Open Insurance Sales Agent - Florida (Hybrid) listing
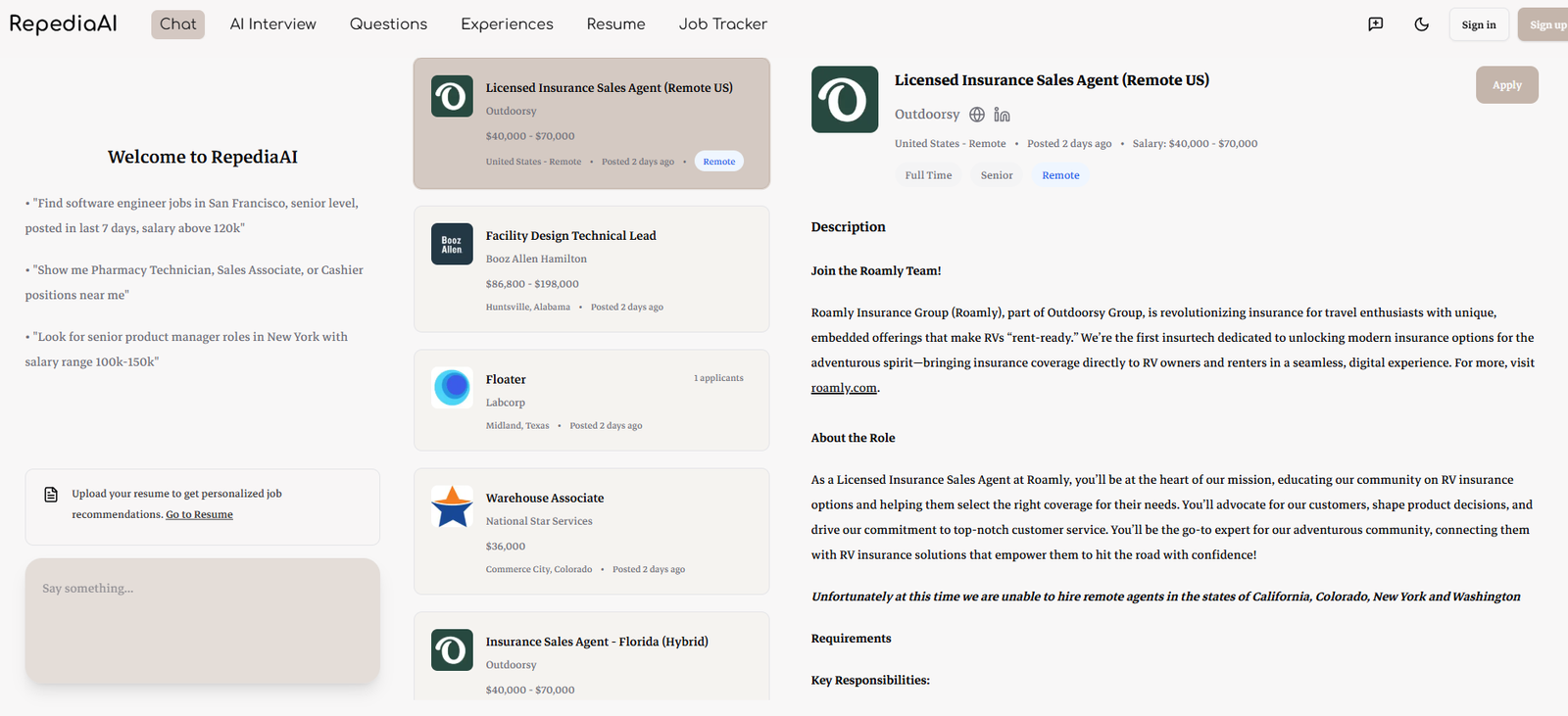 click(597, 642)
